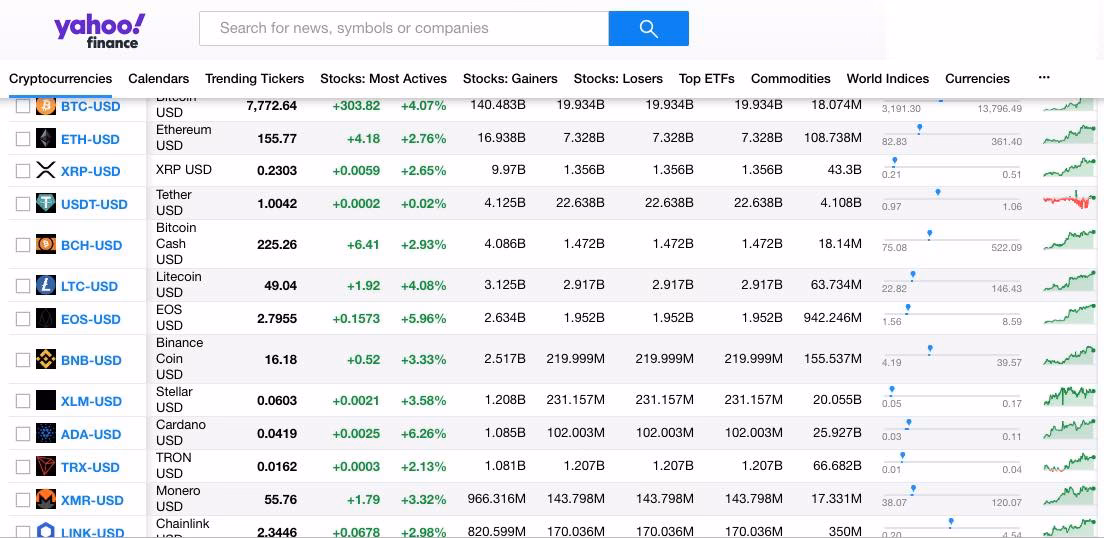Tick the BTC-USD row checkbox
The height and width of the screenshot is (538, 1104).
tap(23, 106)
